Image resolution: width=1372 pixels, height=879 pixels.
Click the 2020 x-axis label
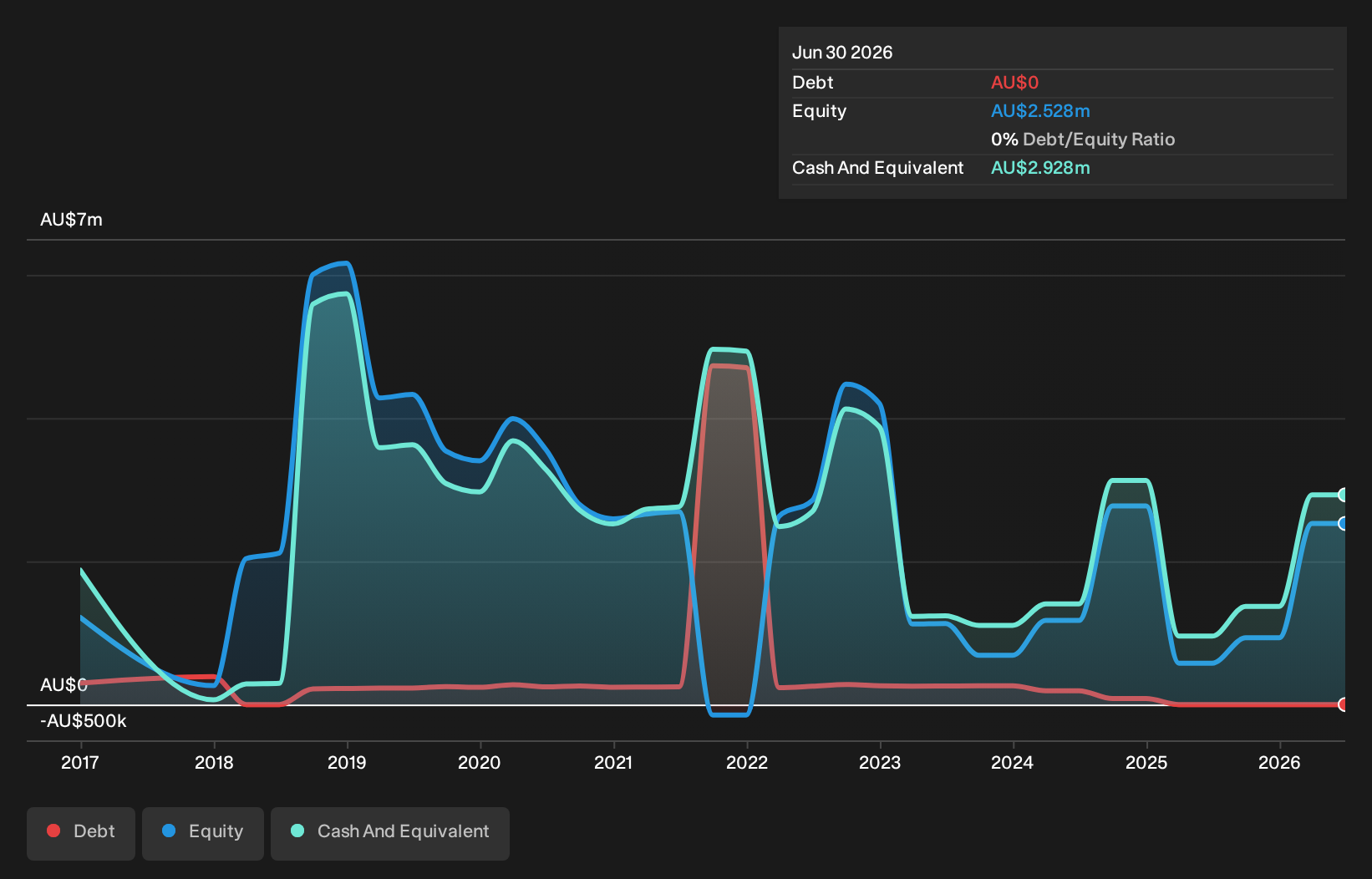coord(480,763)
